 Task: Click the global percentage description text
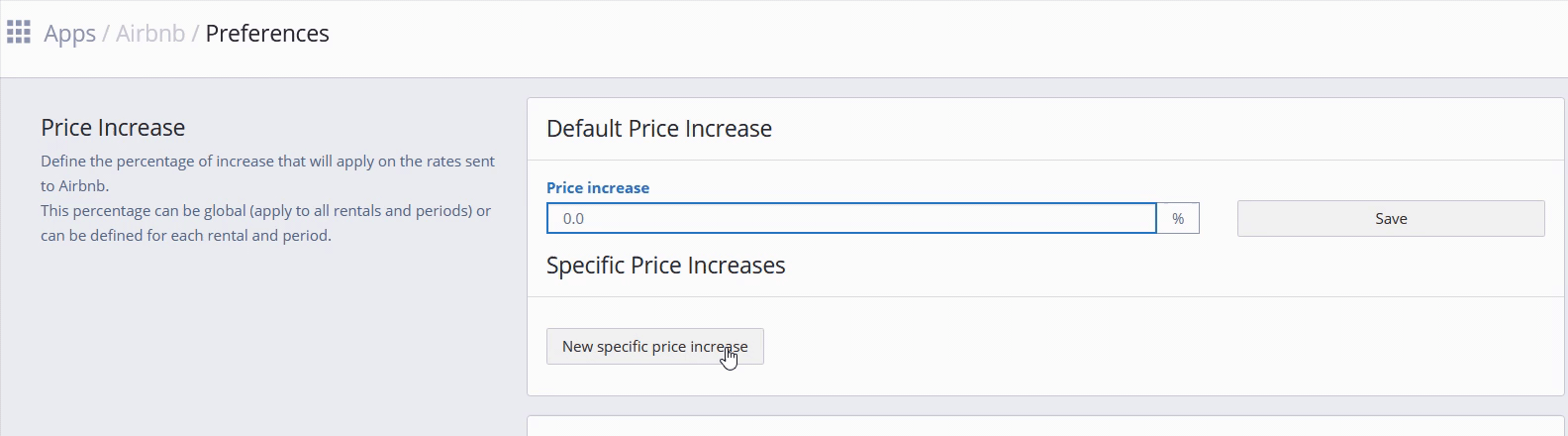[265, 223]
